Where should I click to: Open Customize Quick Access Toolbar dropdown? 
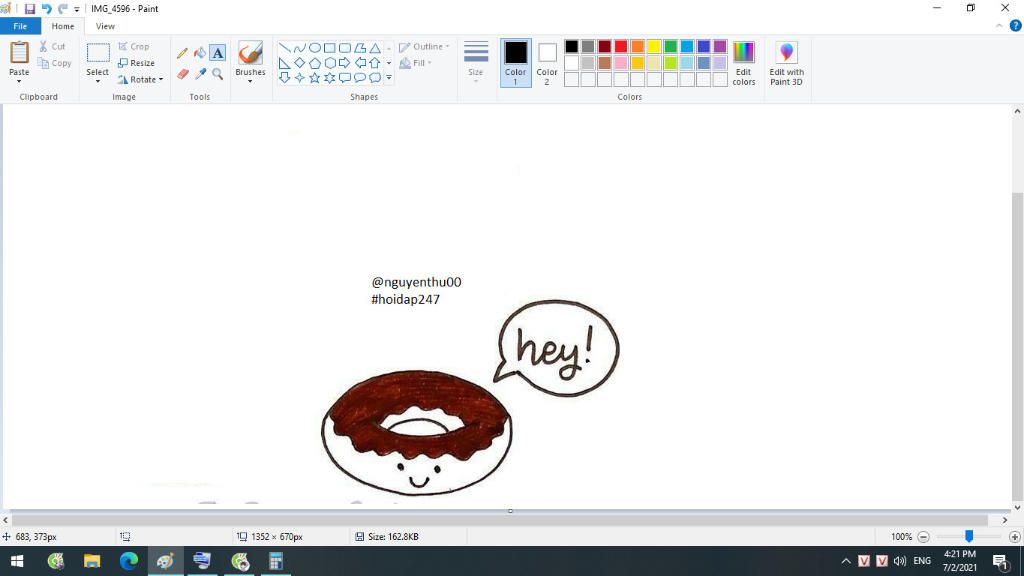click(76, 9)
